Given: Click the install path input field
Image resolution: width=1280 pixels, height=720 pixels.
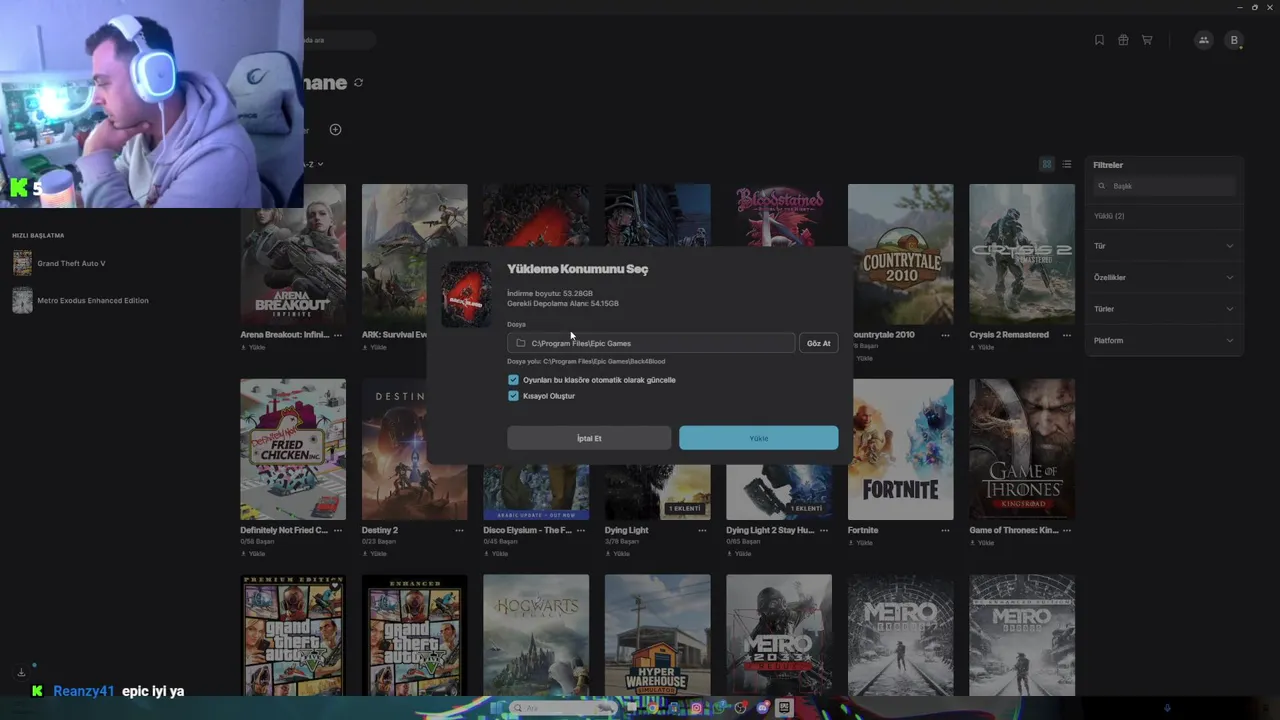Looking at the screenshot, I should point(651,343).
